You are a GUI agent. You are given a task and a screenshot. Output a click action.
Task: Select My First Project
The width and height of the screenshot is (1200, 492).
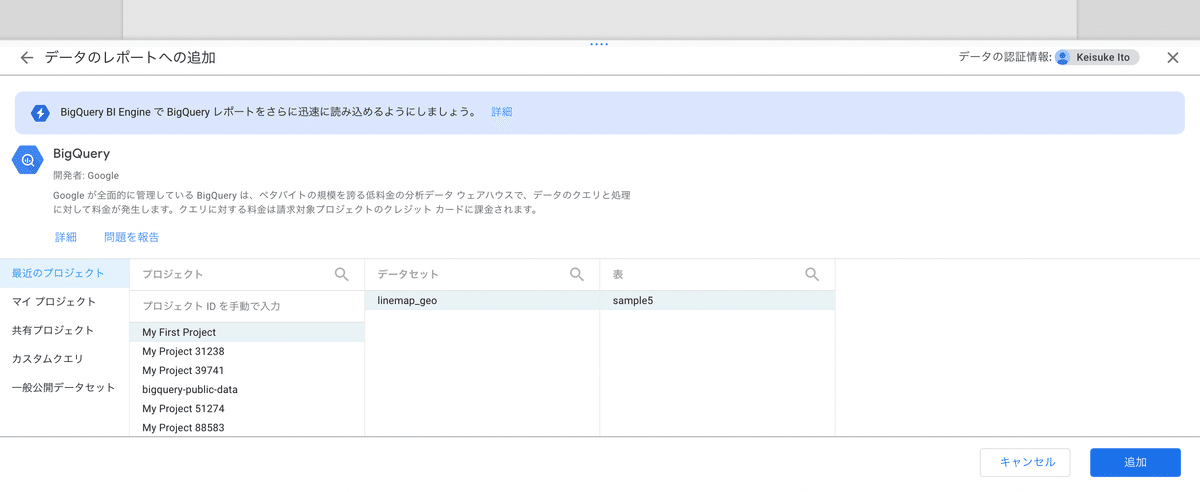tap(247, 332)
